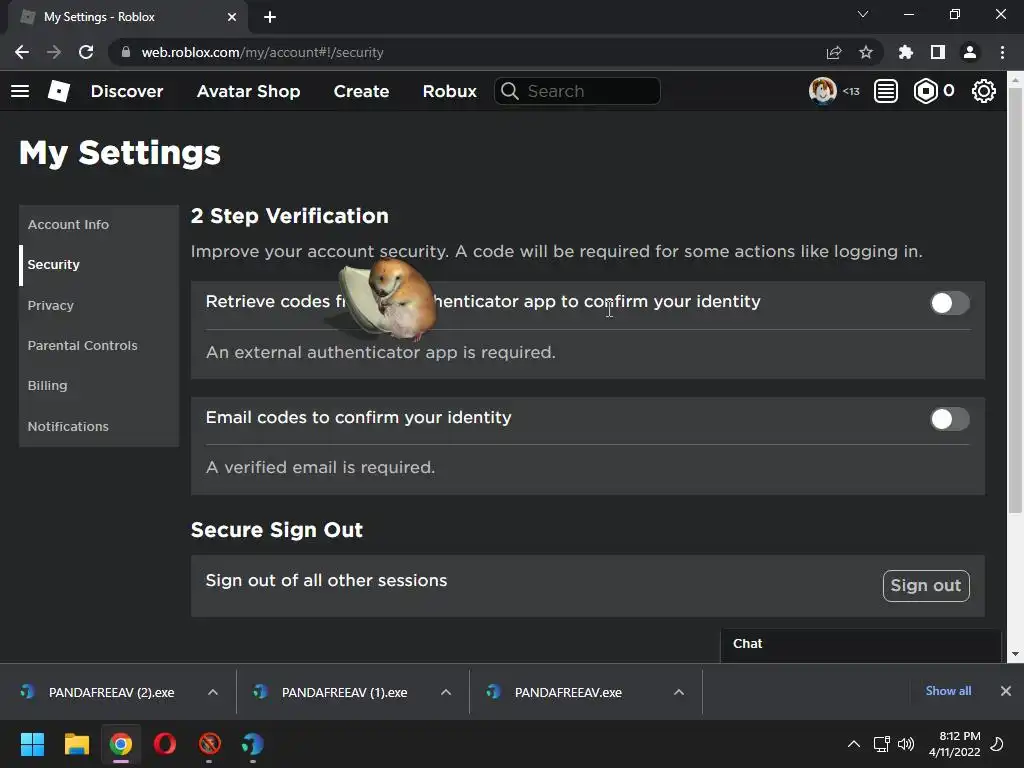
Task: Select Privacy settings tab
Action: point(99,306)
